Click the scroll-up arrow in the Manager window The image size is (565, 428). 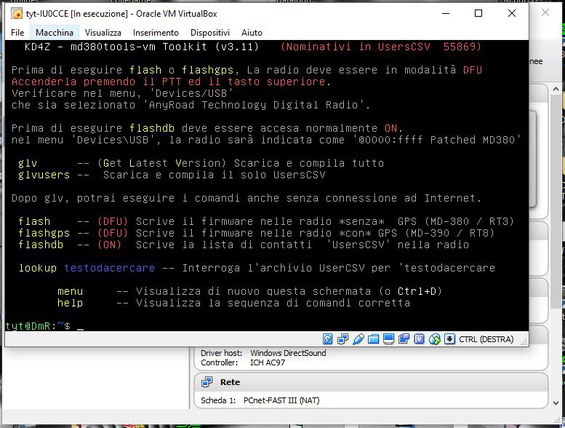tap(556, 89)
